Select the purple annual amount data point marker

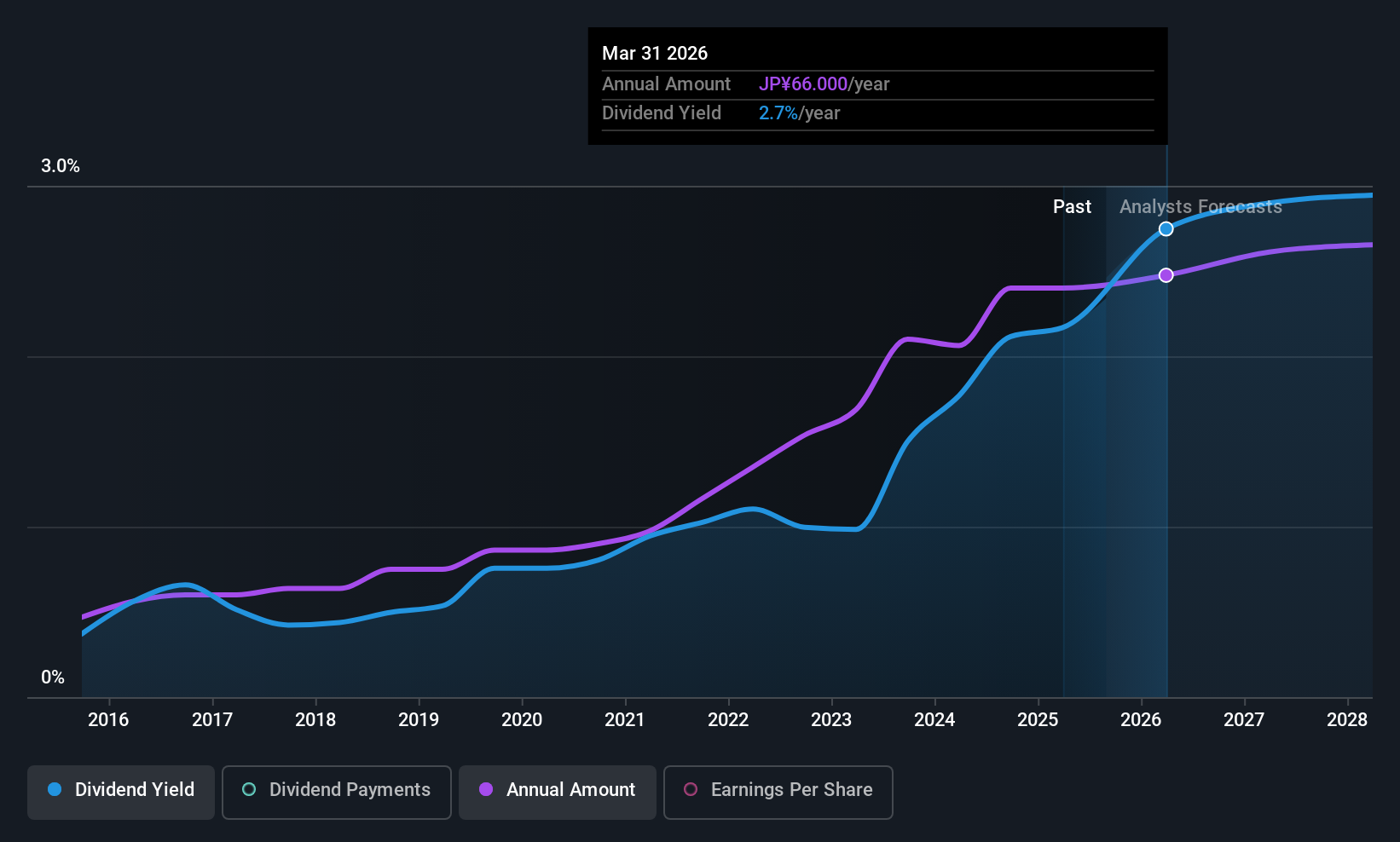tap(1166, 275)
